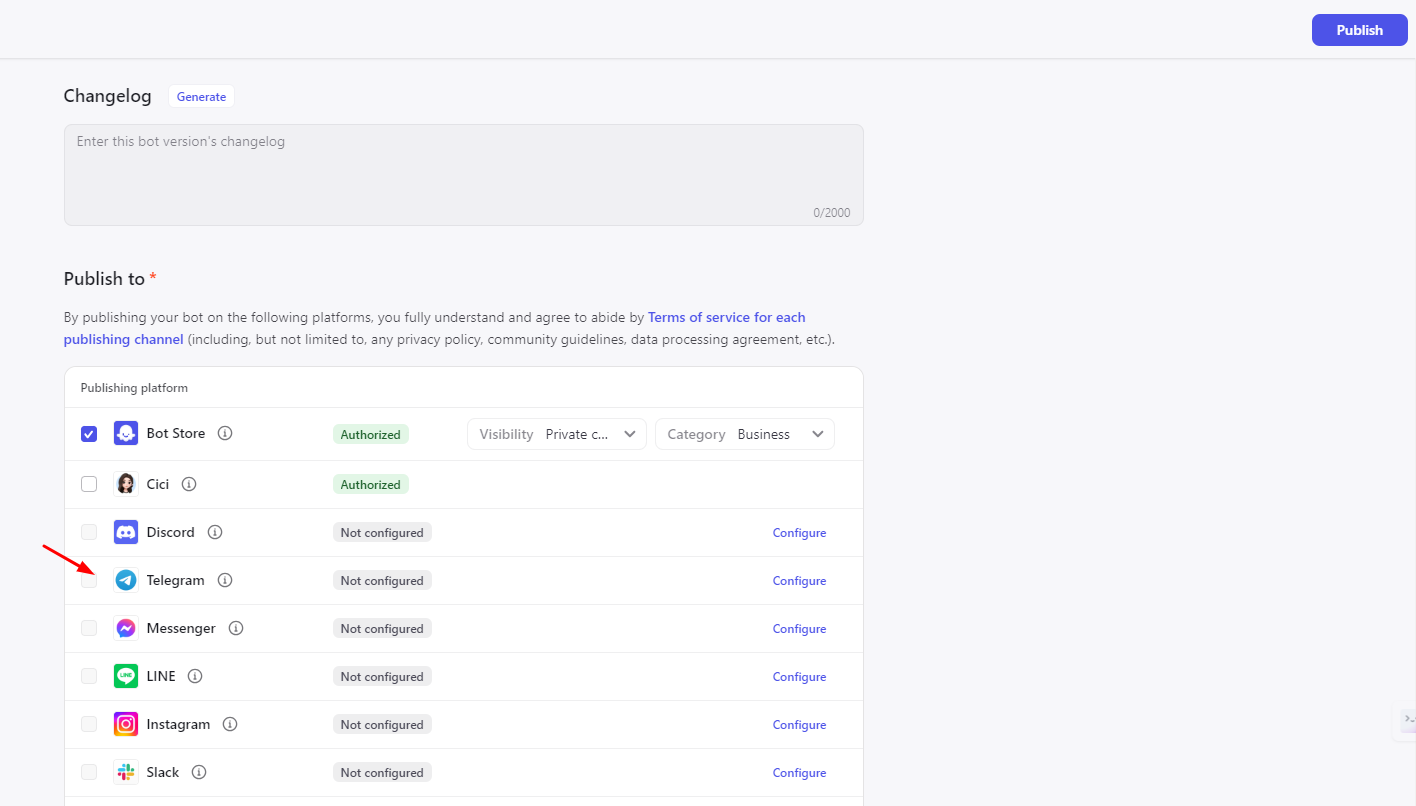Click the Slack logo icon
The height and width of the screenshot is (806, 1416).
click(x=126, y=772)
